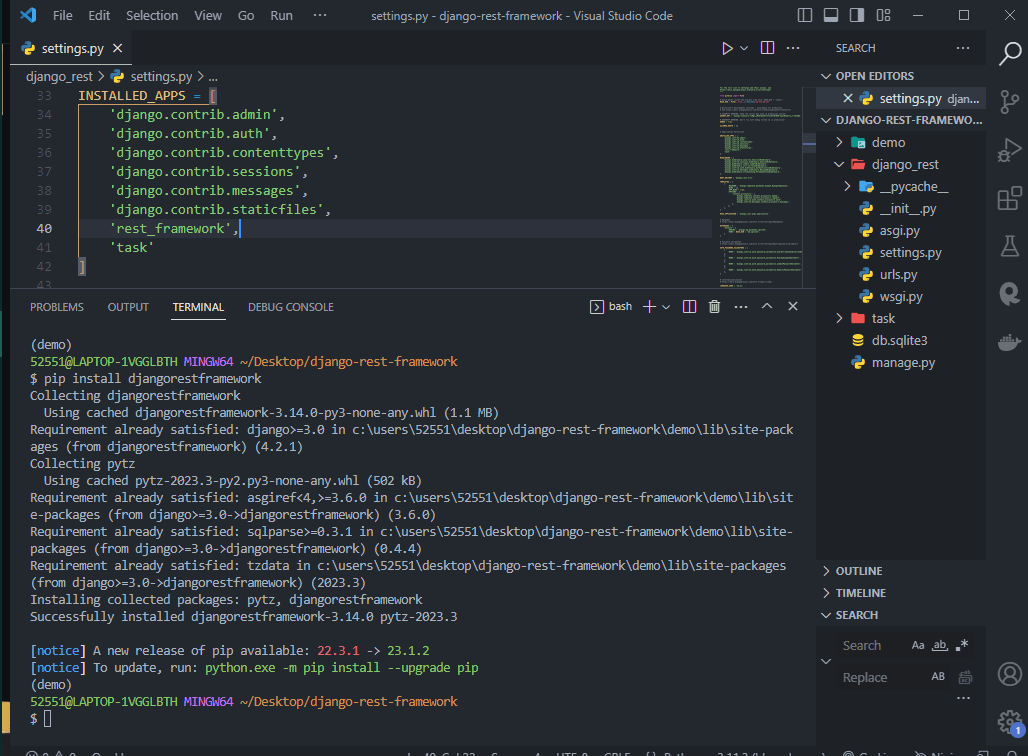1028x756 pixels.
Task: Close the terminal panel
Action: pyautogui.click(x=793, y=306)
